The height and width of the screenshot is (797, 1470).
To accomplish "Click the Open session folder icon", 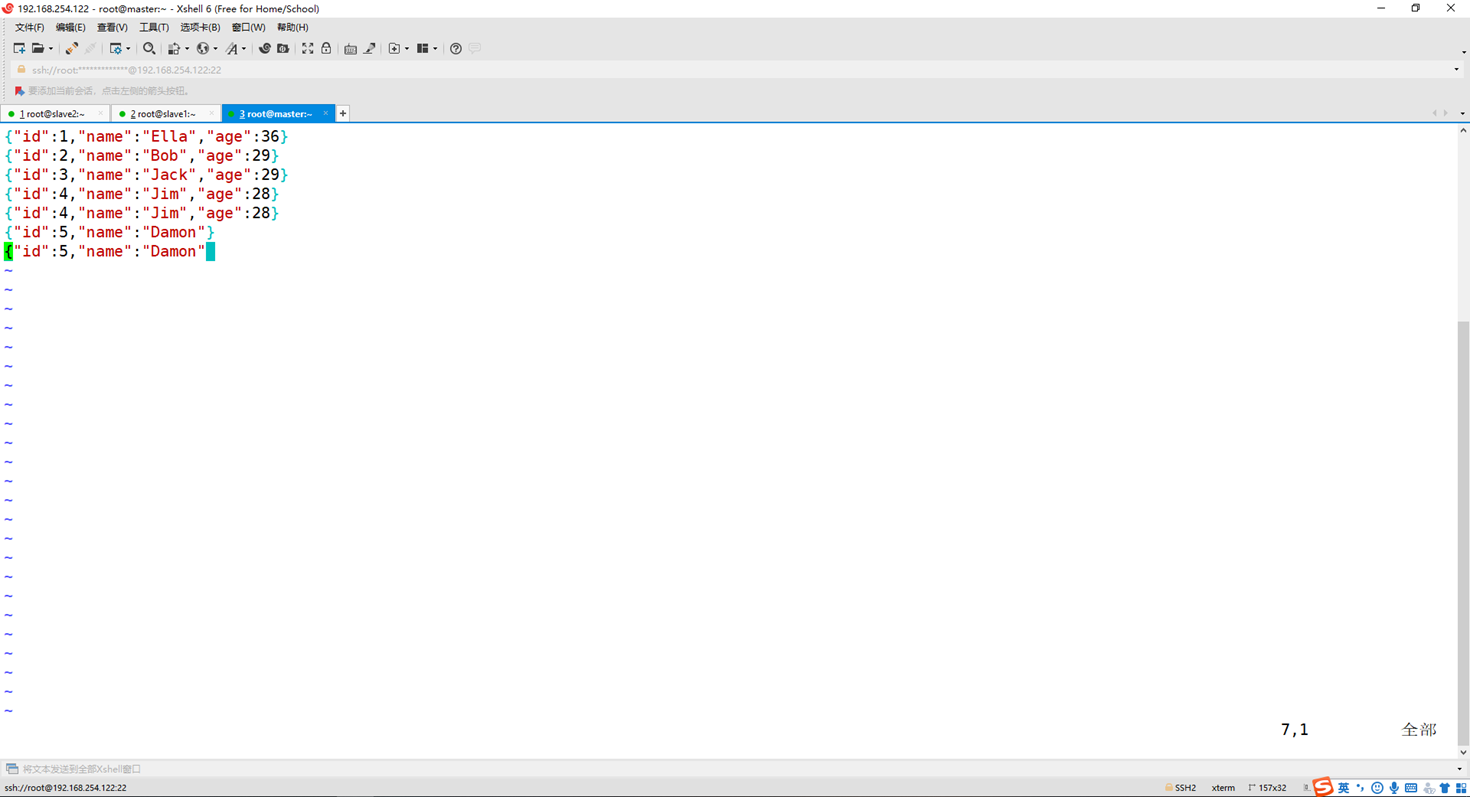I will tap(38, 48).
